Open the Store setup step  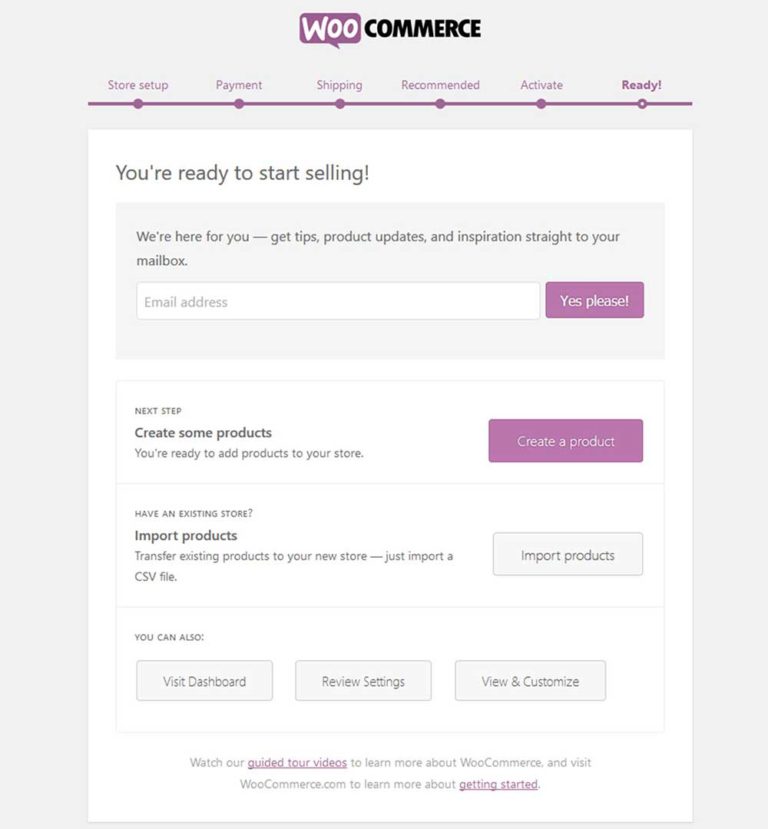click(x=137, y=85)
